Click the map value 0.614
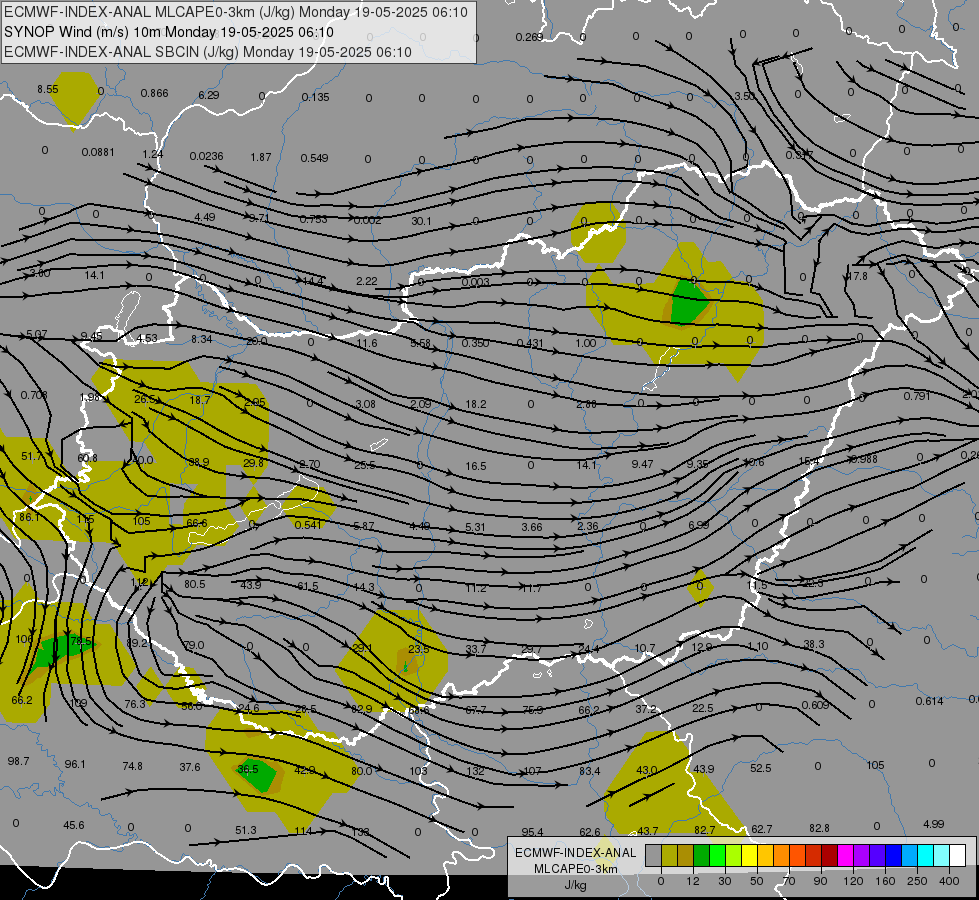The image size is (979, 900). tap(929, 701)
